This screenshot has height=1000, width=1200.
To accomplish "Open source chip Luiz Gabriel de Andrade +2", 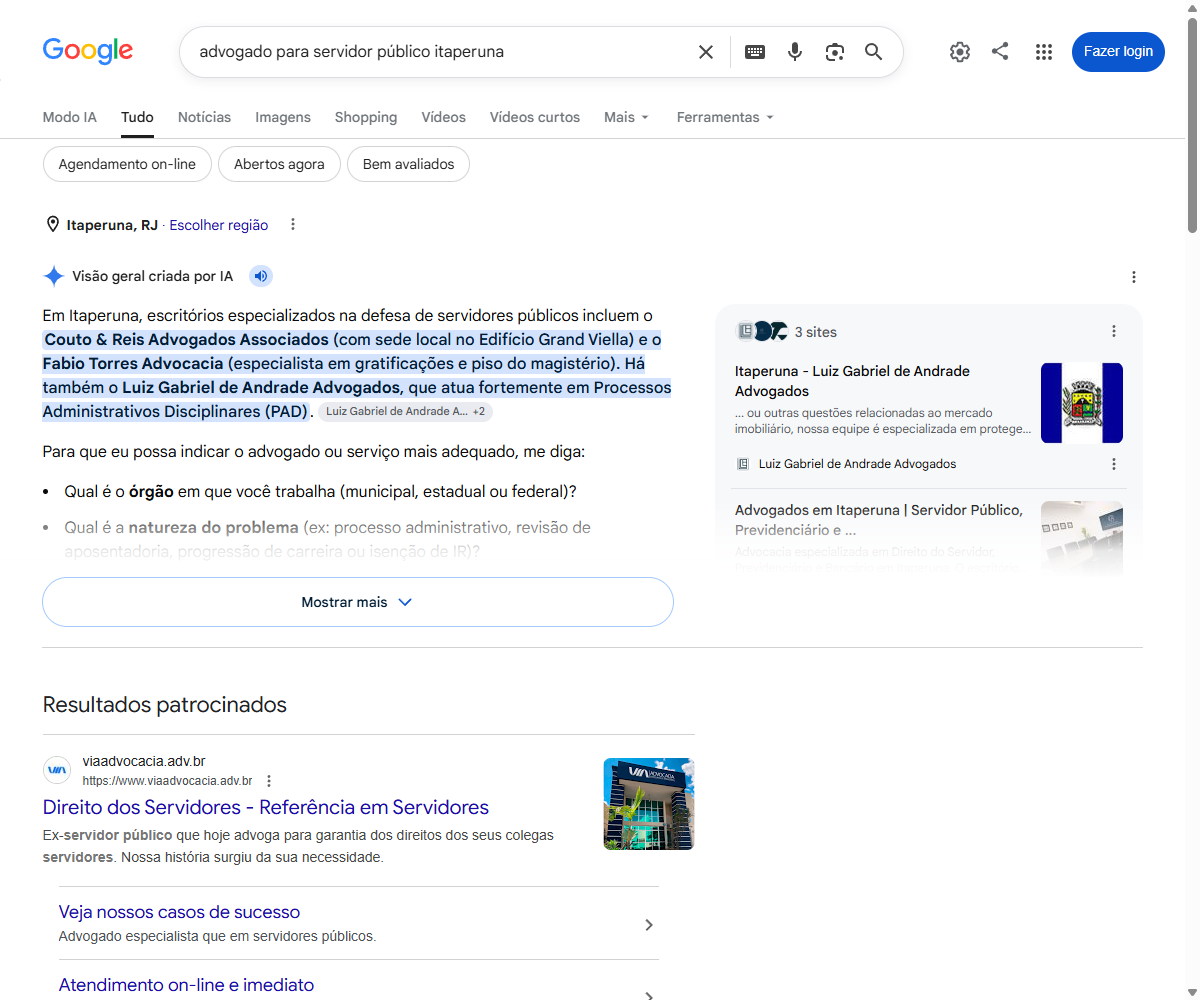I will tap(405, 411).
